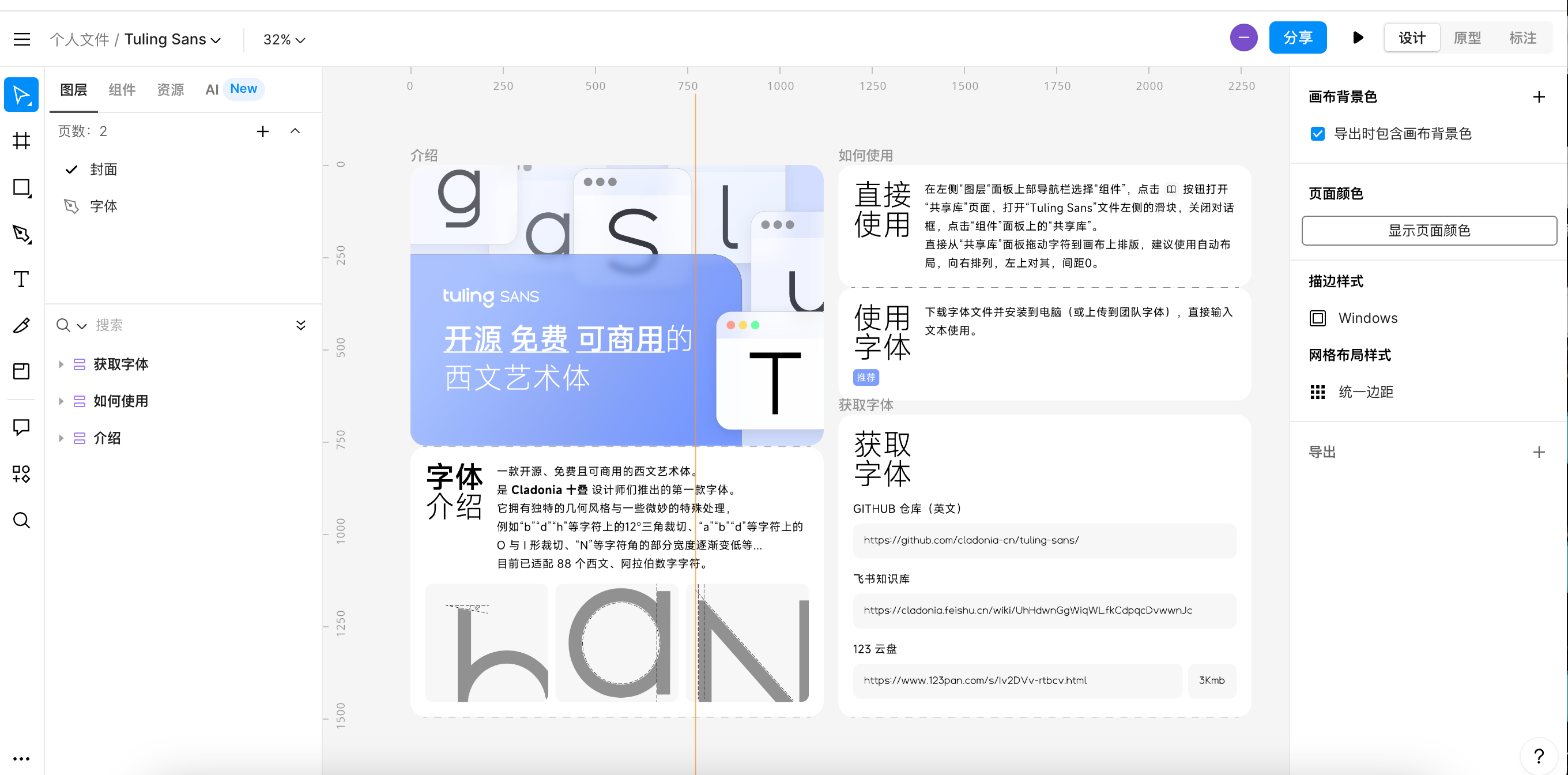Click the 3Kmb size tag on canvas
This screenshot has width=1568, height=775.
point(1211,680)
